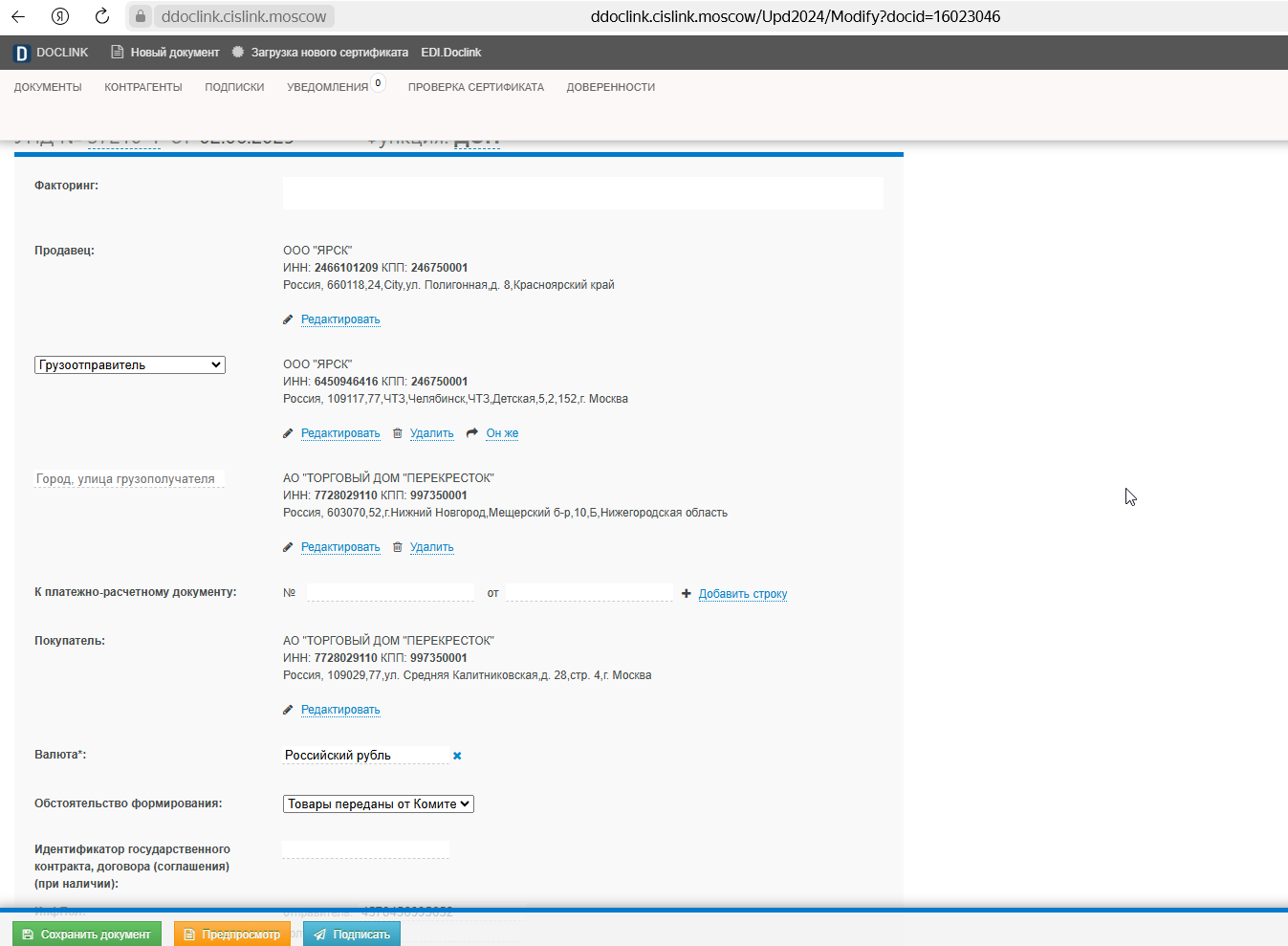Click the ddoclink.cislink.moscow domain chip
1288x946 pixels.
pyautogui.click(x=244, y=16)
